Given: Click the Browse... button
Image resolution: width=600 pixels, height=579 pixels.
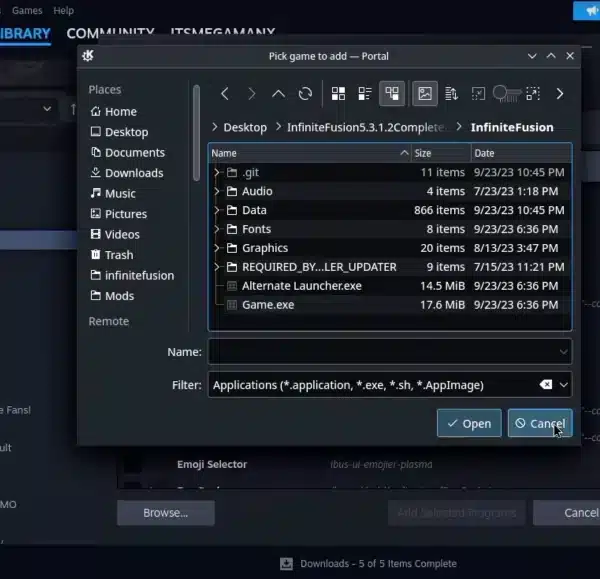Looking at the screenshot, I should [166, 513].
